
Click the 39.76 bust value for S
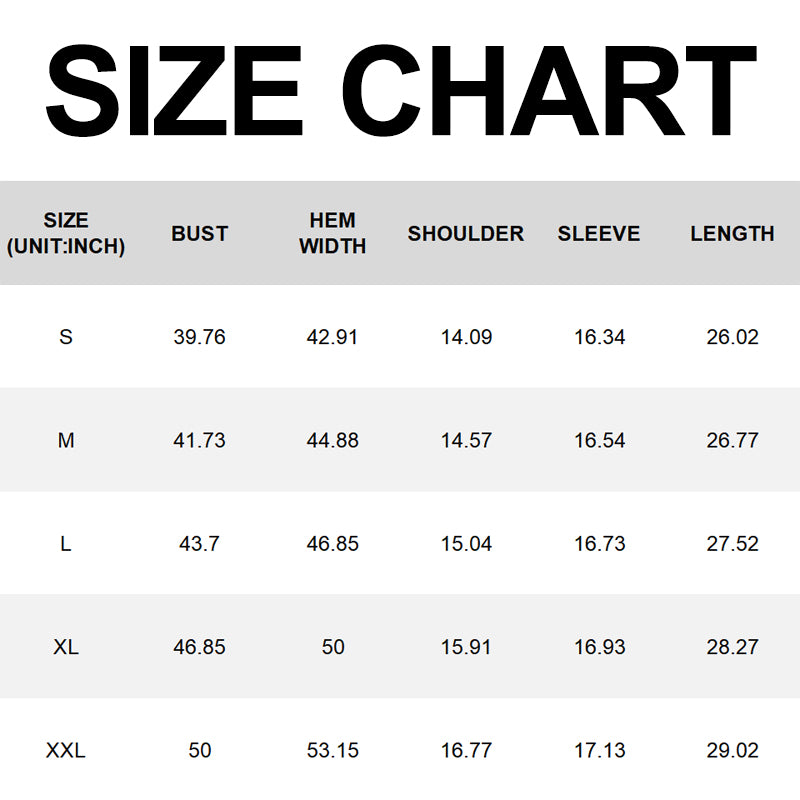click(199, 337)
